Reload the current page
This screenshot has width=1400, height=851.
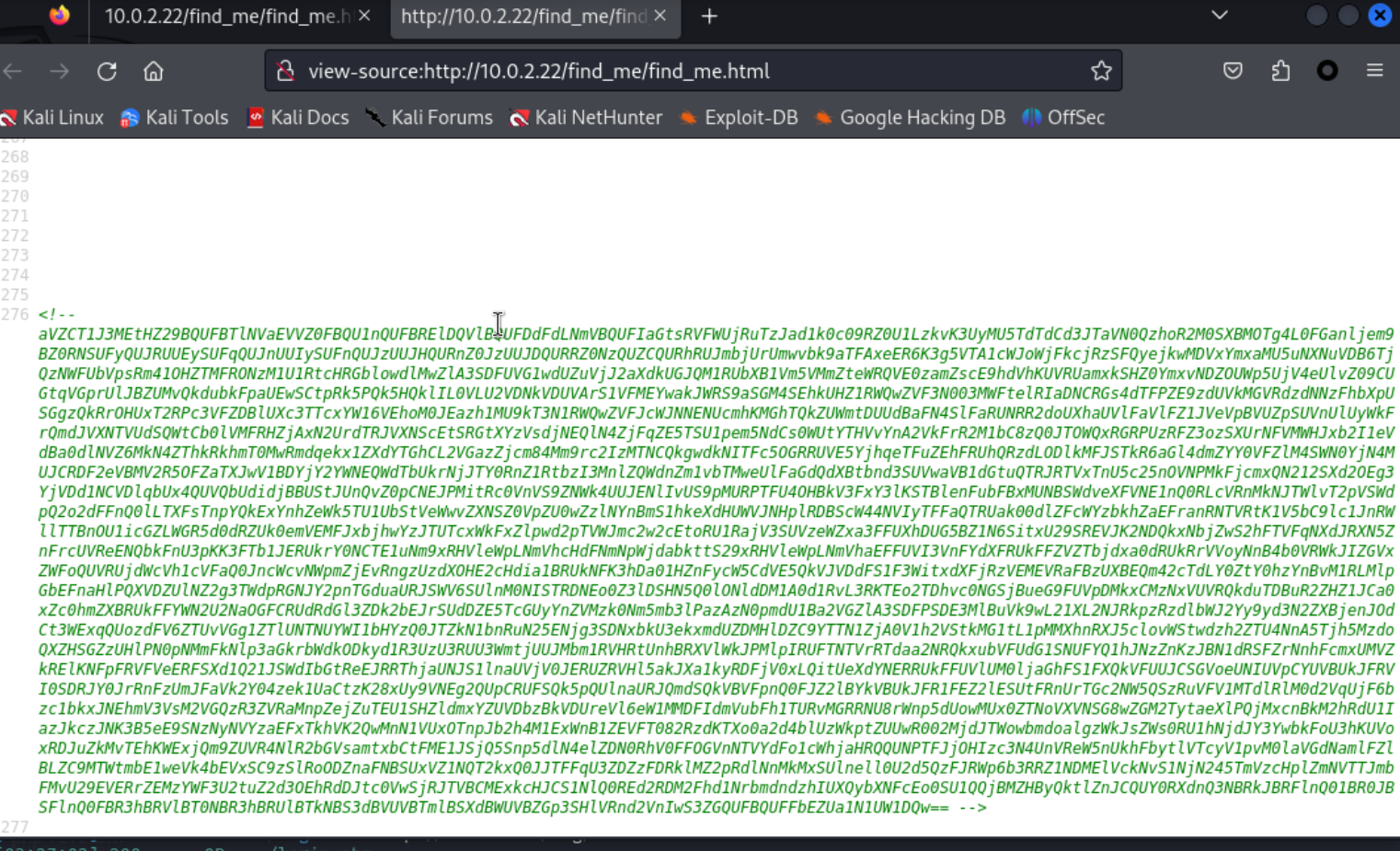[x=107, y=71]
